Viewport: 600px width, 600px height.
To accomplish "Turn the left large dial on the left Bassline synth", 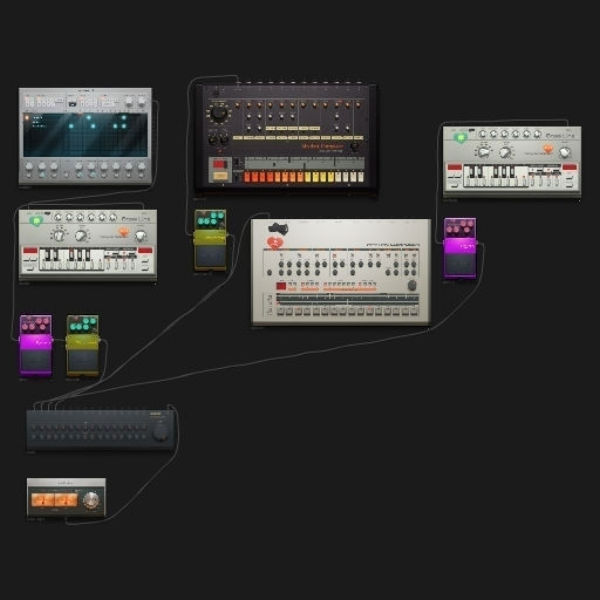I will click(59, 235).
